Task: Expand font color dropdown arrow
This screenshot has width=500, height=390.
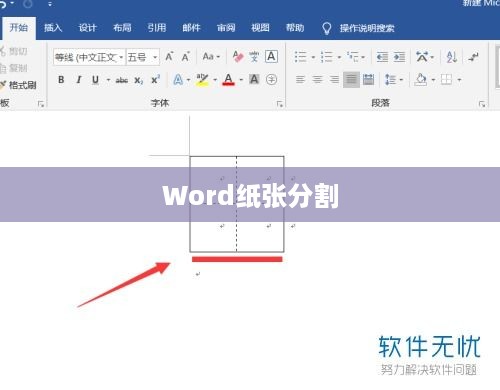Action: point(241,80)
